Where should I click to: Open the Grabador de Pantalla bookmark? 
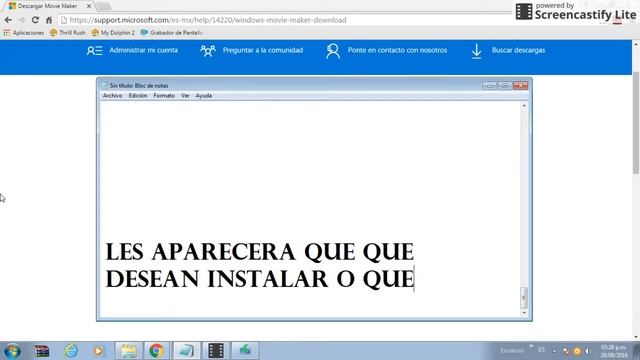point(171,33)
